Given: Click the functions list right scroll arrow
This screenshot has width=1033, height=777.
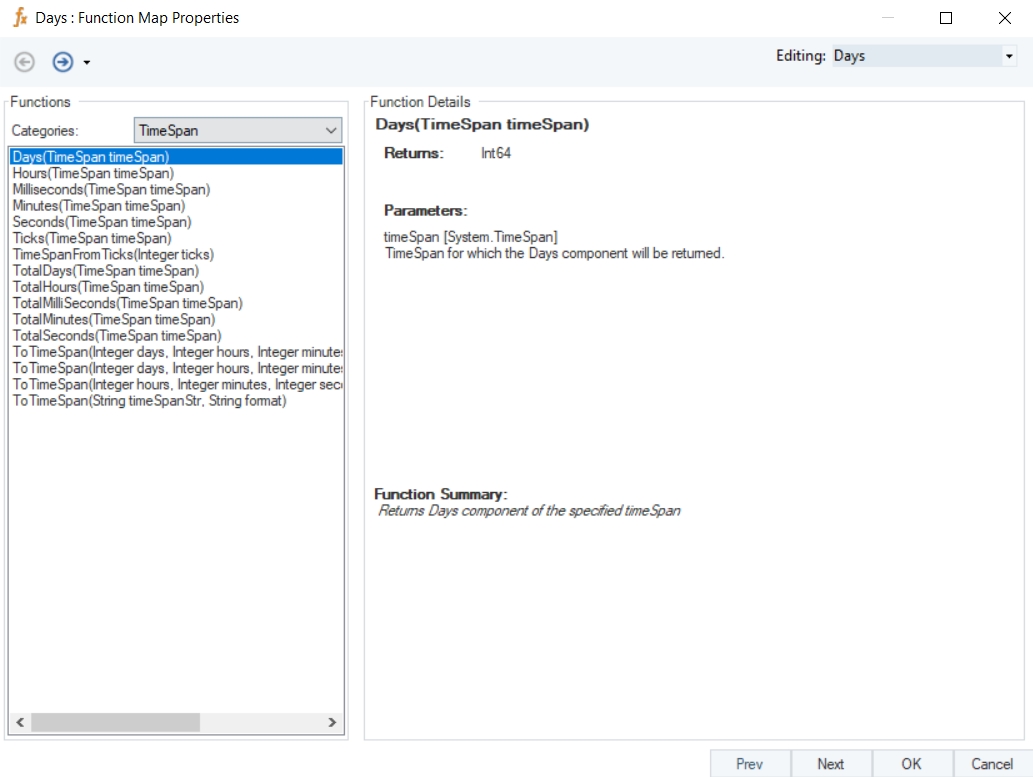Looking at the screenshot, I should coord(334,722).
